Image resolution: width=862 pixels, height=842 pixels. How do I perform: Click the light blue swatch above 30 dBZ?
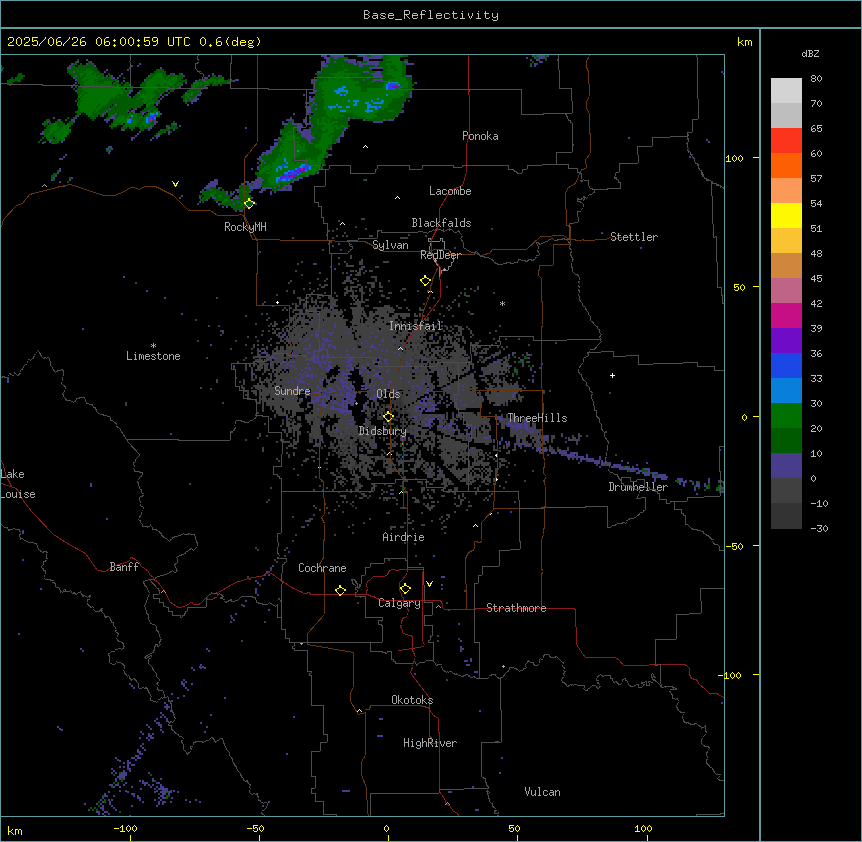coord(786,391)
